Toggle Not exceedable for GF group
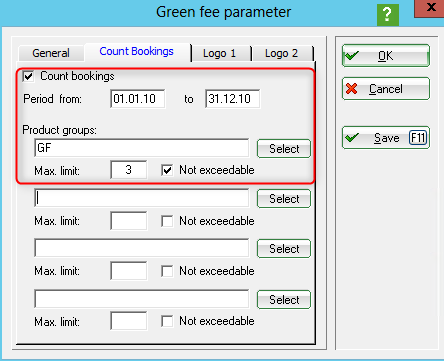The height and width of the screenshot is (361, 444). click(x=167, y=170)
